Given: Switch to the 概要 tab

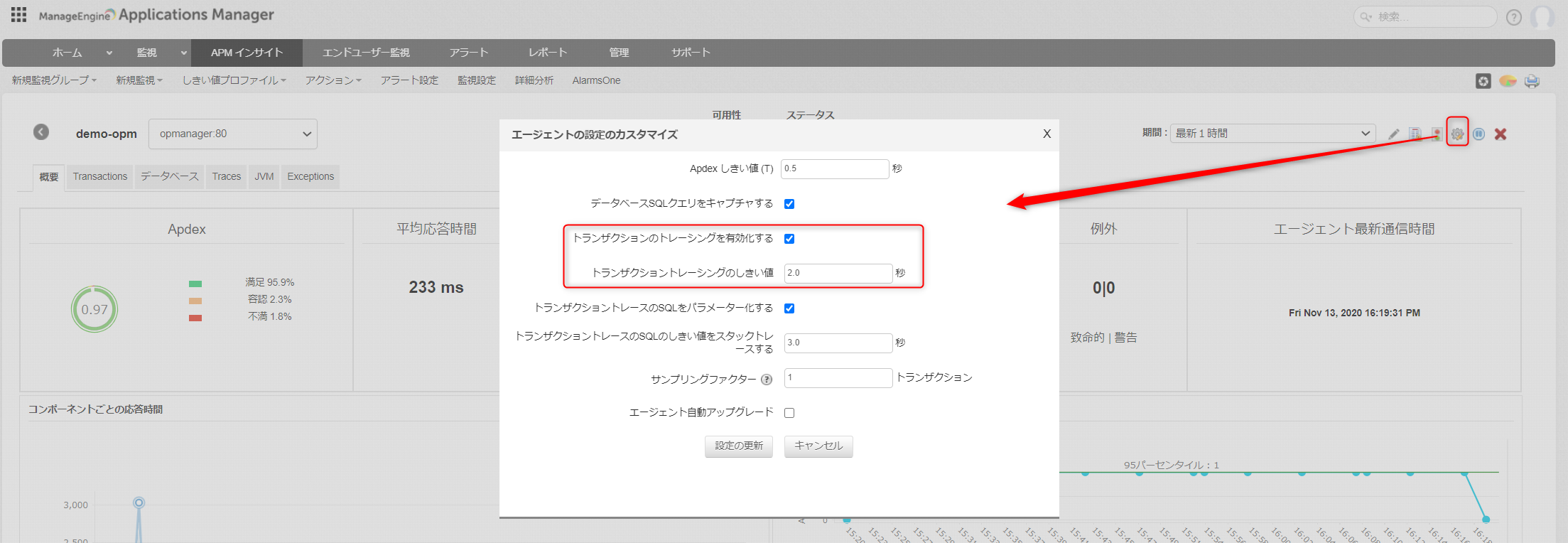Looking at the screenshot, I should coord(49,177).
